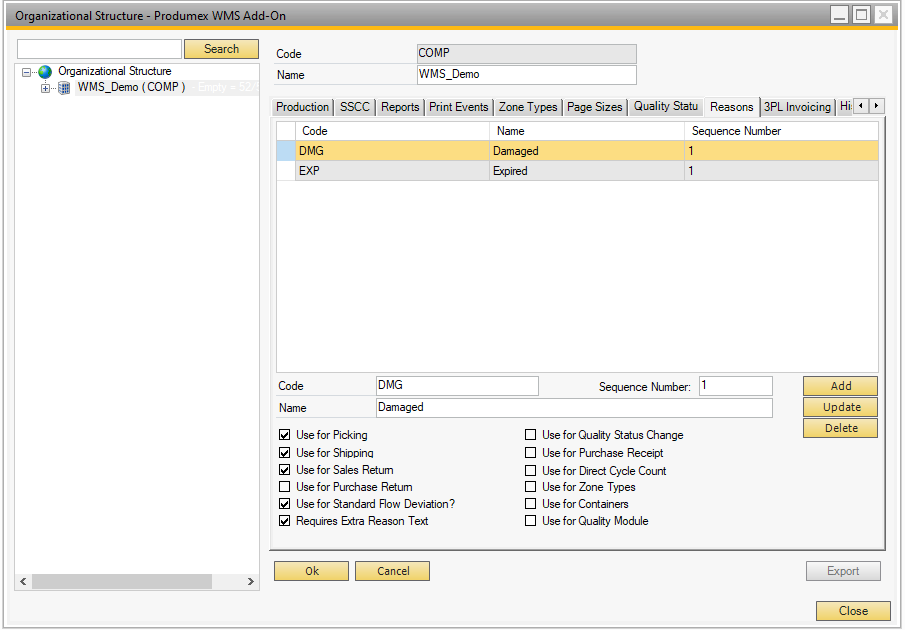The image size is (905, 630).
Task: Toggle Requires Extra Reason Text checkbox
Action: pyautogui.click(x=285, y=521)
